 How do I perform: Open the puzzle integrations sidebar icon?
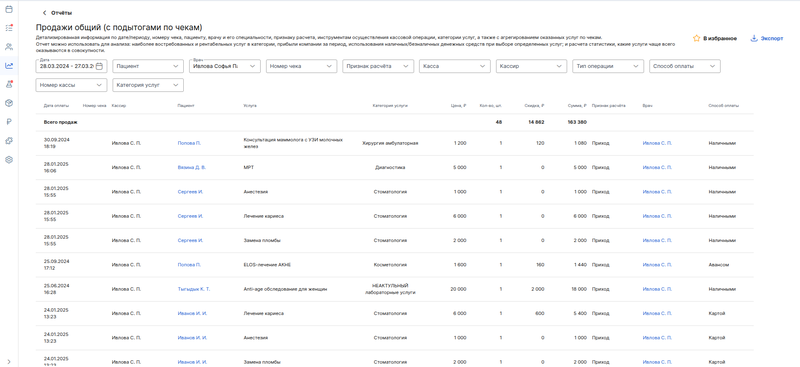pyautogui.click(x=9, y=141)
